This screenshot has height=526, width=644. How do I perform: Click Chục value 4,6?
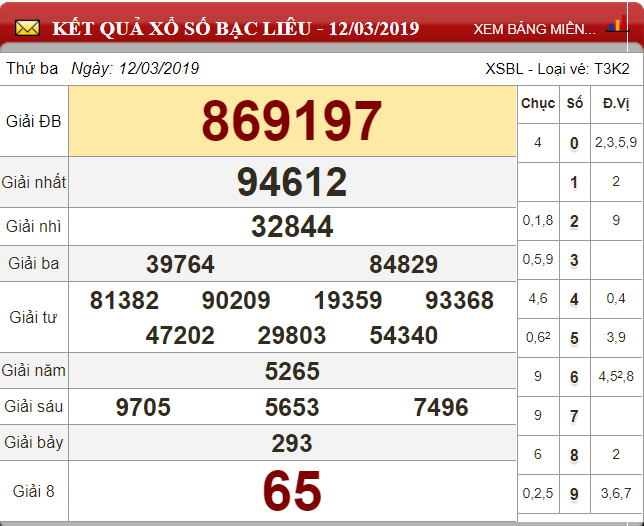pos(538,299)
